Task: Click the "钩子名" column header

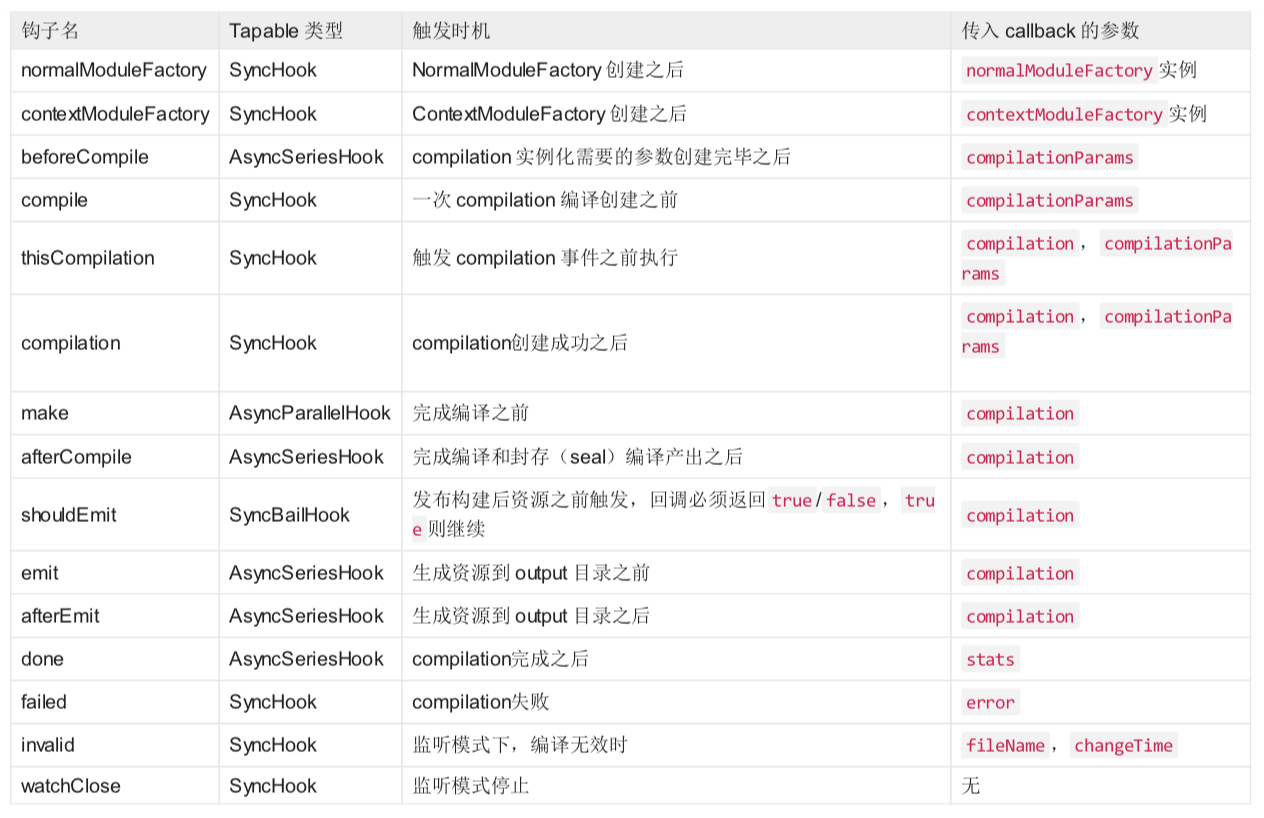Action: (x=50, y=31)
